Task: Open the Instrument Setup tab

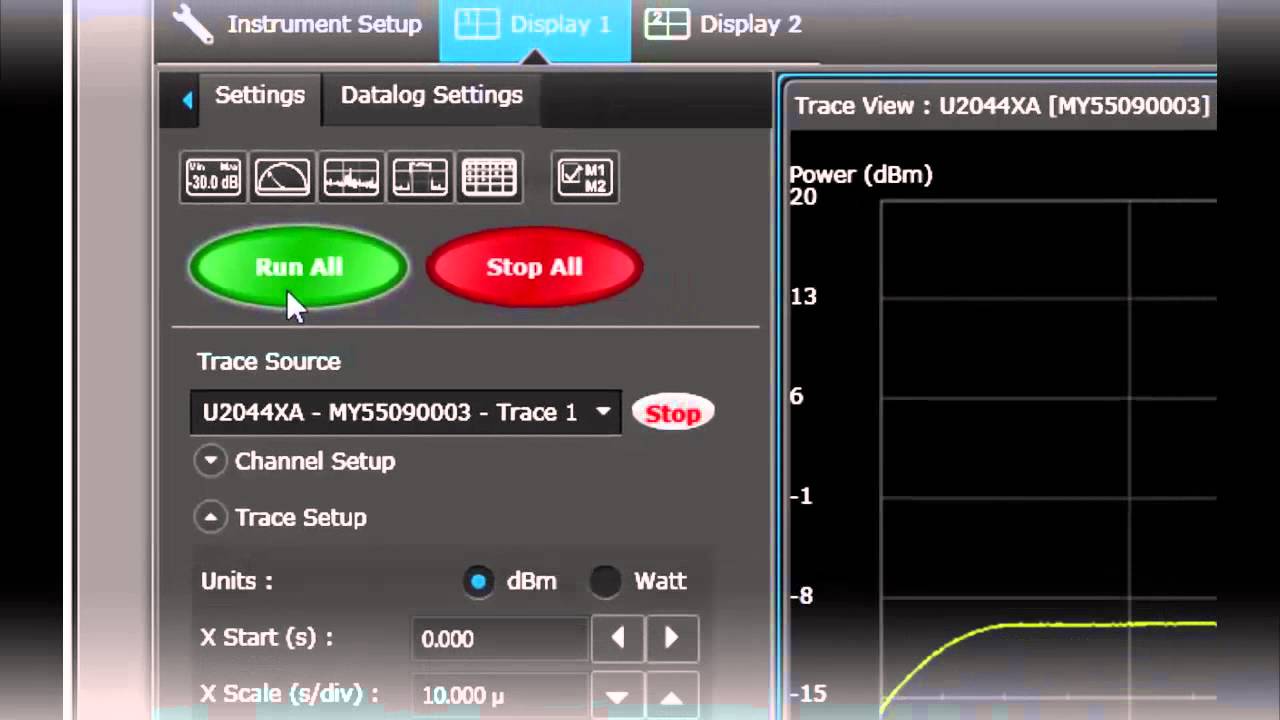Action: (x=297, y=24)
